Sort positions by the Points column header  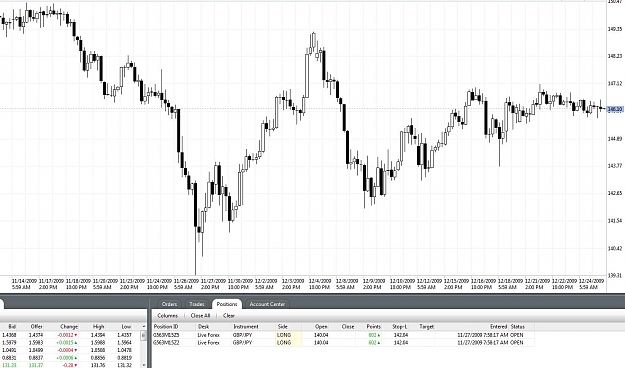(x=373, y=327)
